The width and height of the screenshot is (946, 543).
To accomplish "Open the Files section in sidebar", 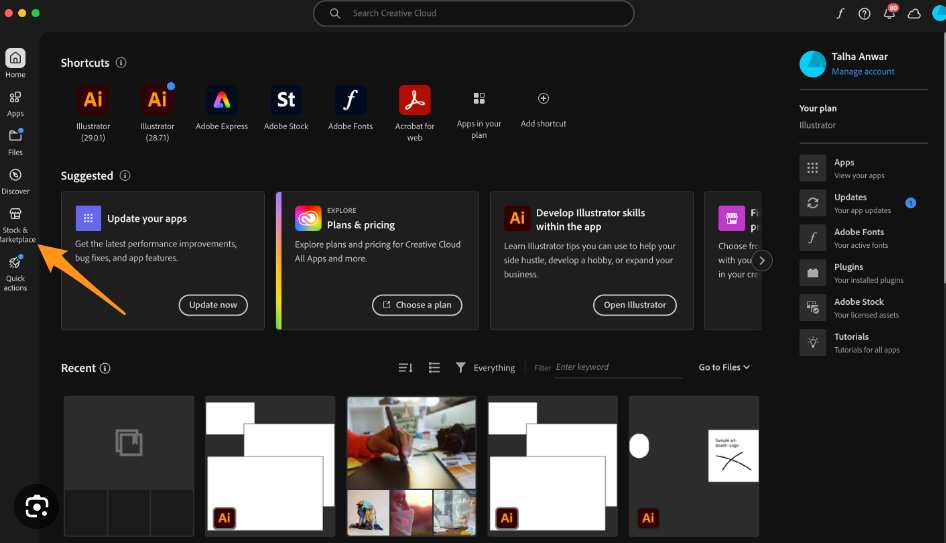I will point(15,141).
